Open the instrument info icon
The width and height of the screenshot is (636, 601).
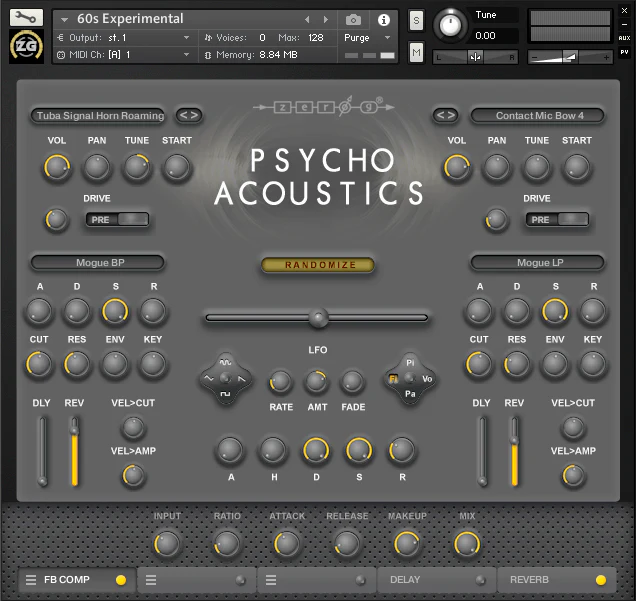[384, 20]
